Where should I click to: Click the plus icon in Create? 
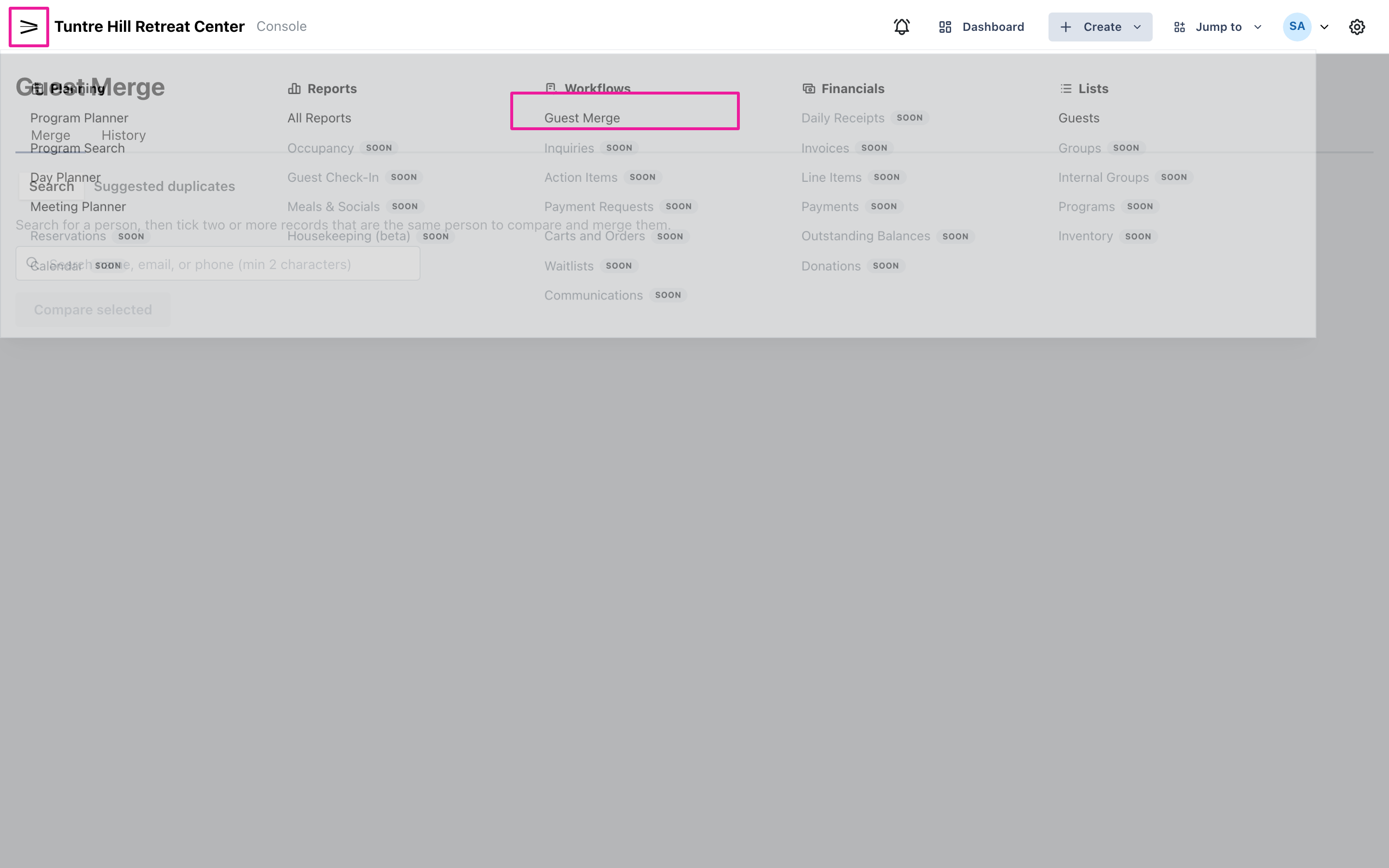tap(1066, 27)
